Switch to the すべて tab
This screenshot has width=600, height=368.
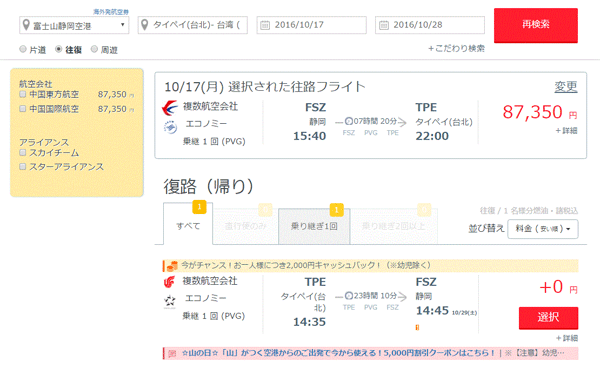[188, 224]
